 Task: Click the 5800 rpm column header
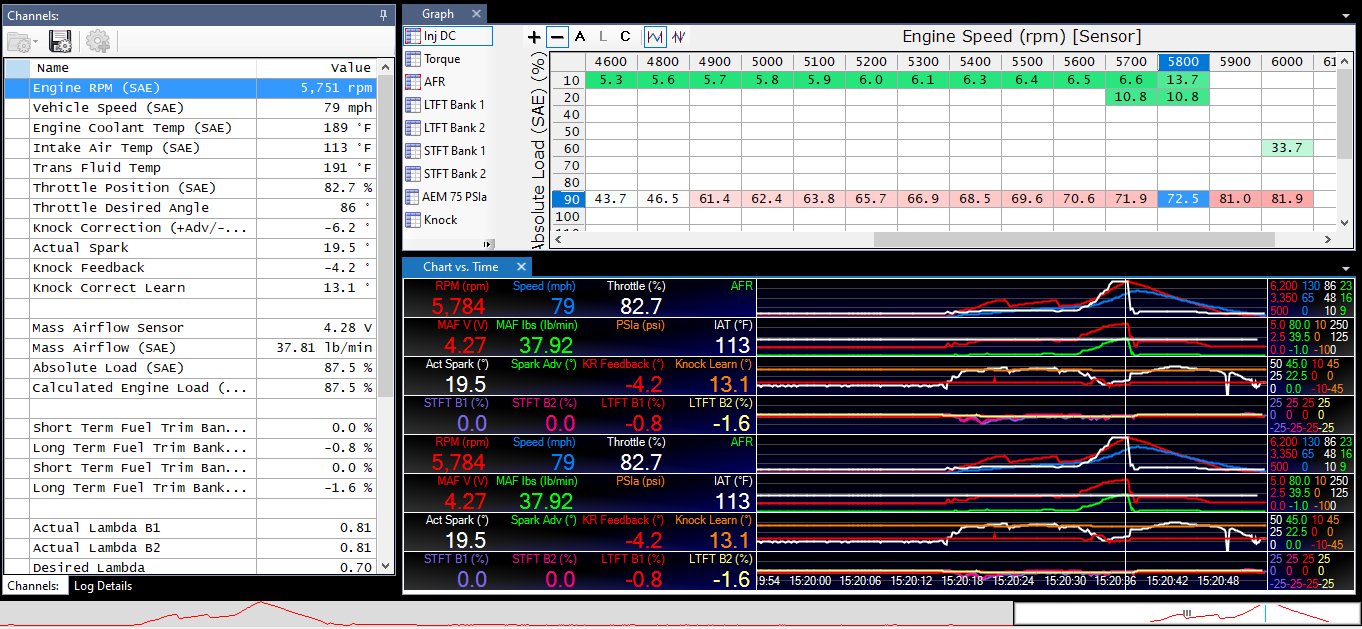point(1184,62)
